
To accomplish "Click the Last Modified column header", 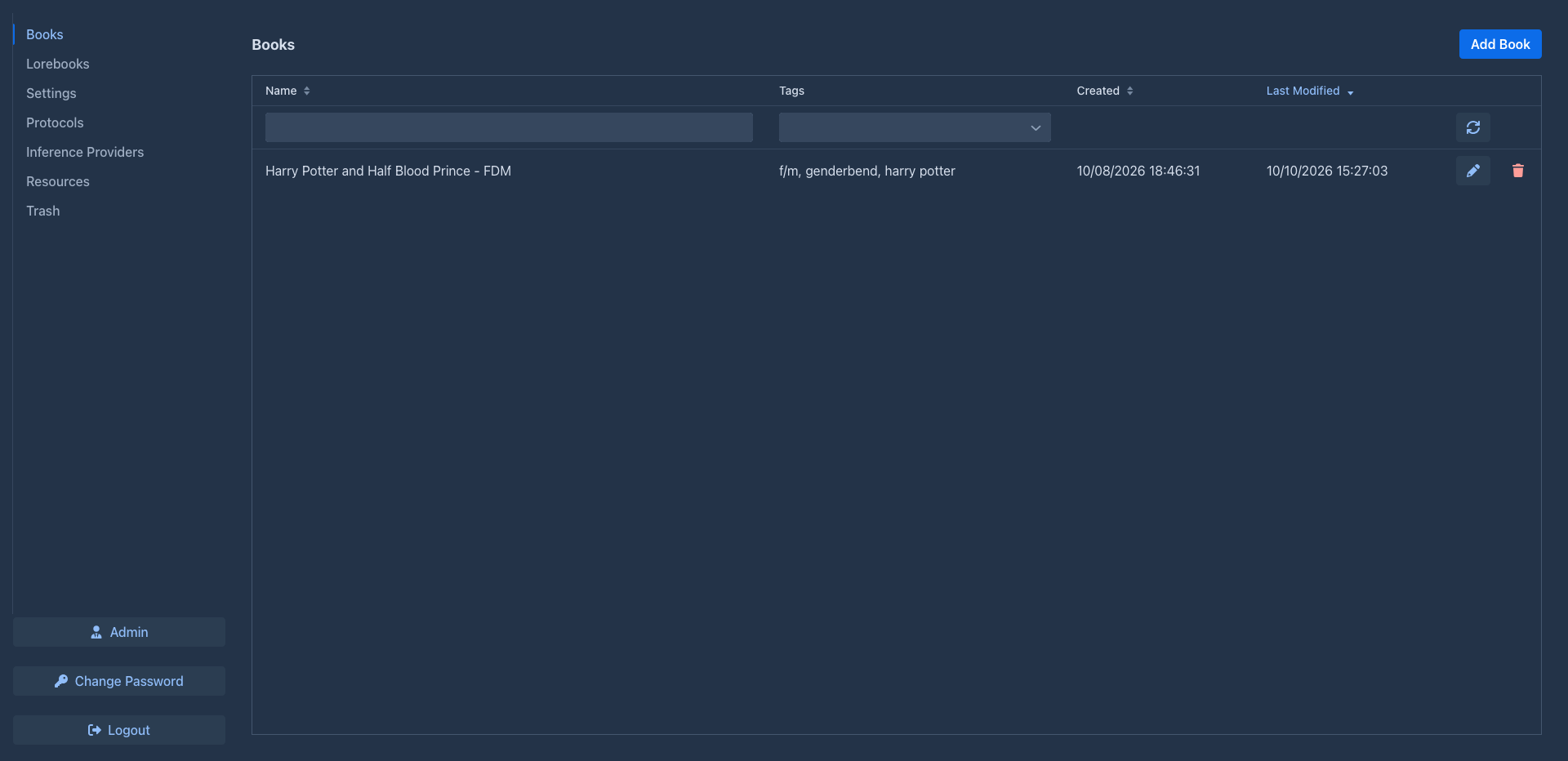I will click(1303, 91).
